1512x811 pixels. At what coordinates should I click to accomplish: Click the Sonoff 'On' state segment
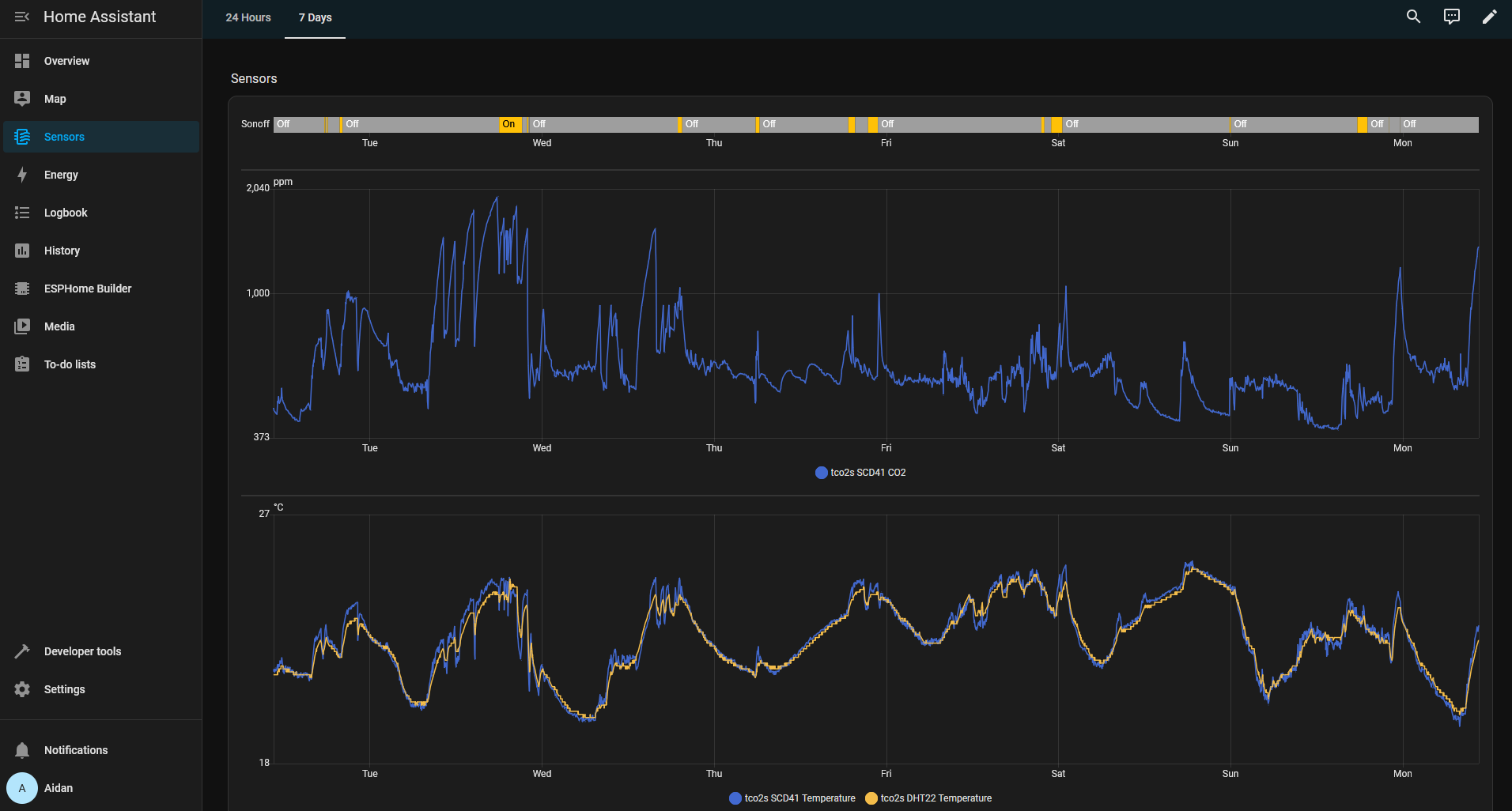[510, 124]
